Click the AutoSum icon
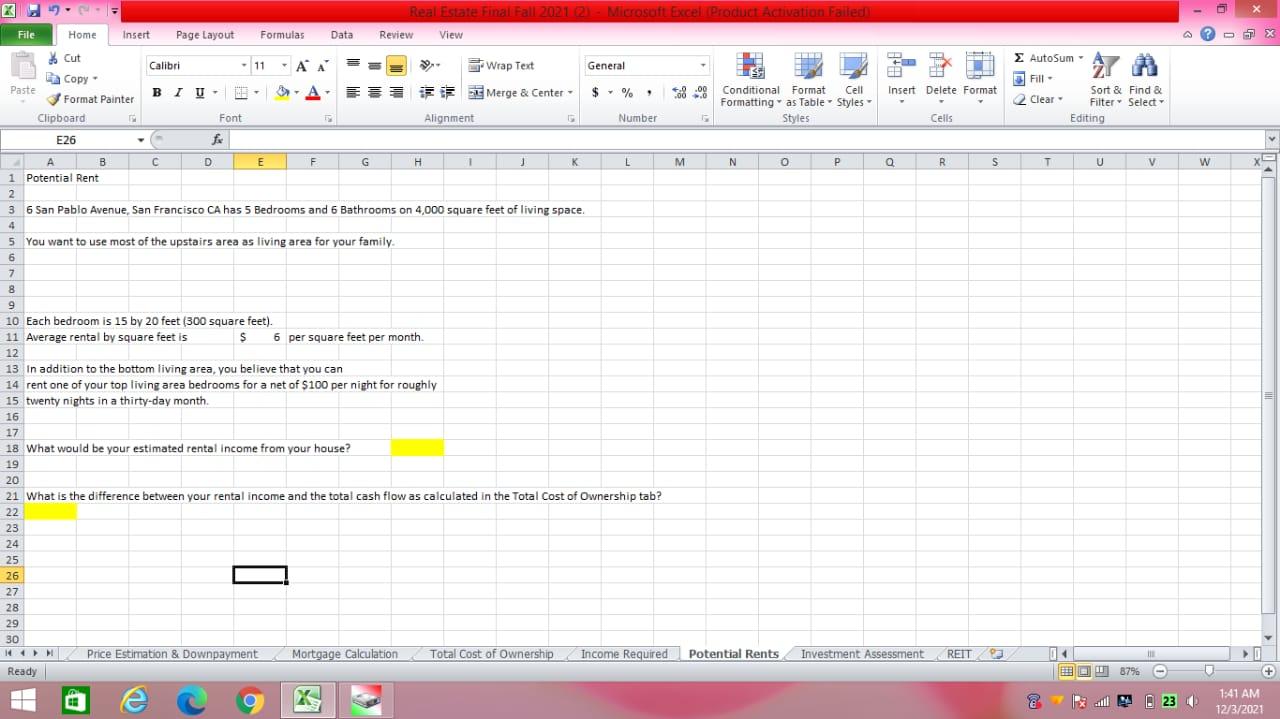The width and height of the screenshot is (1280, 719). tap(1017, 58)
